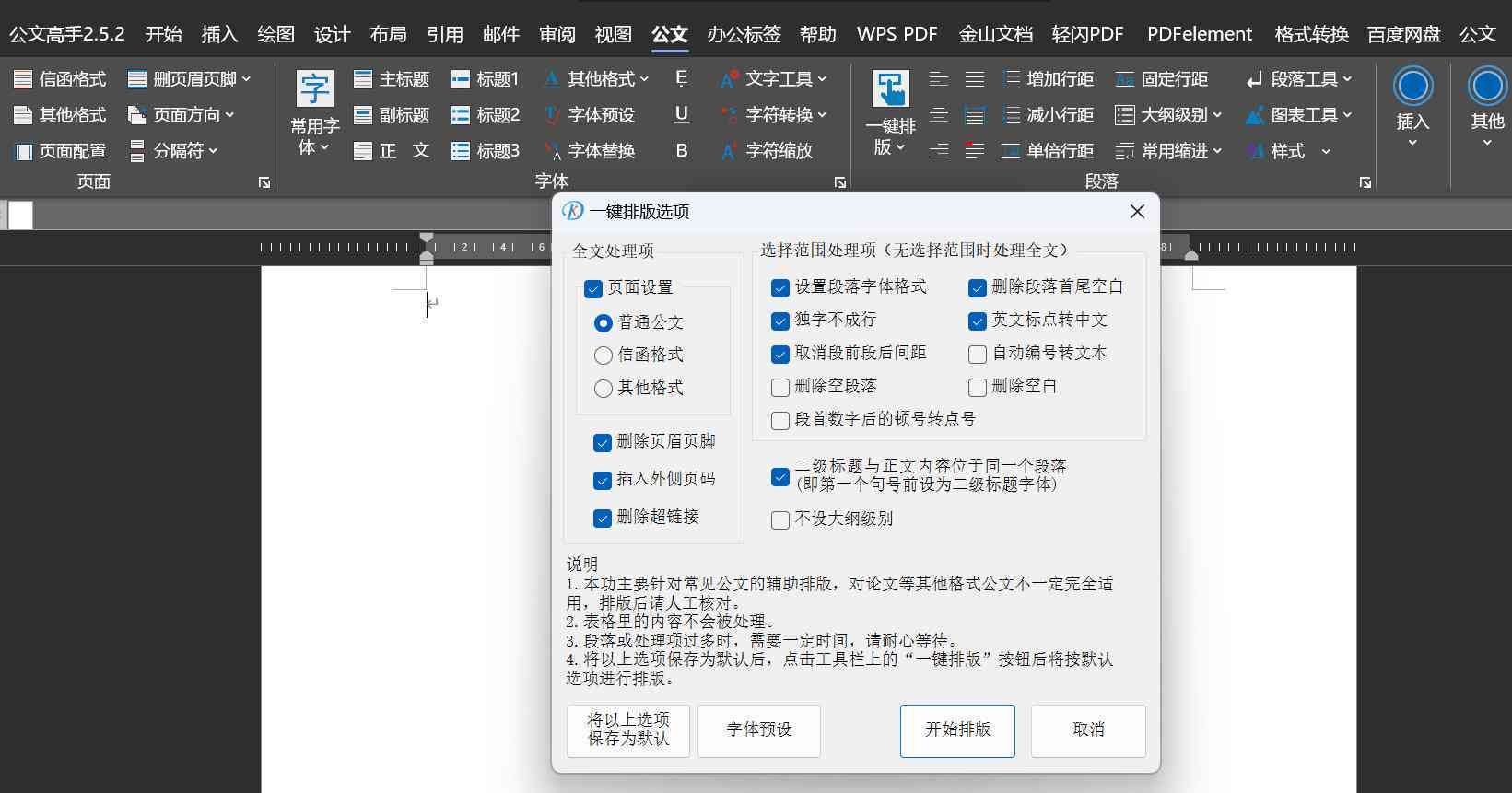1512x793 pixels.
Task: Open 字体预设 in the ribbon
Action: click(x=590, y=115)
